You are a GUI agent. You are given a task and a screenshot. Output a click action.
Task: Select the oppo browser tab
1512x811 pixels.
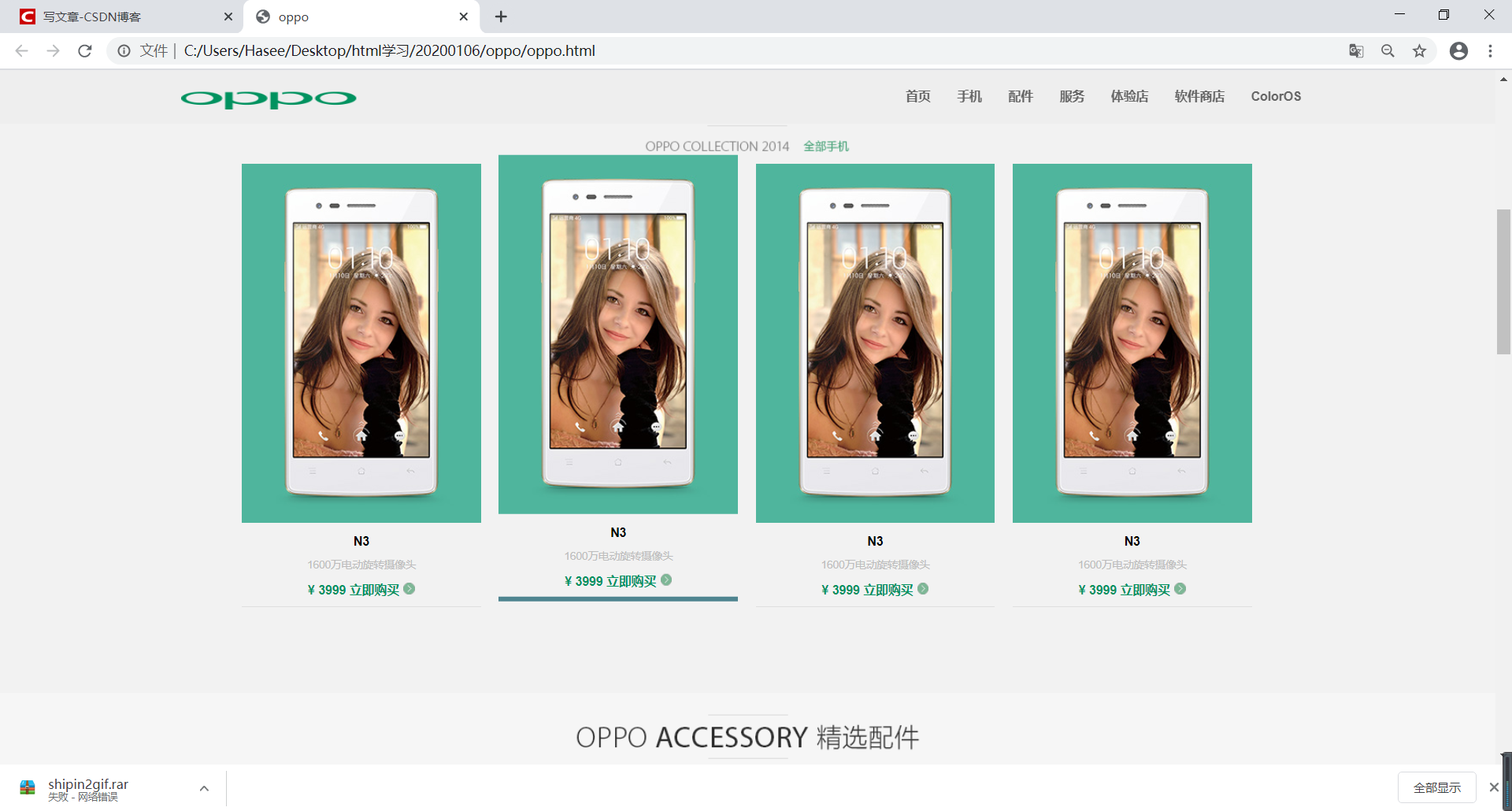click(x=362, y=17)
